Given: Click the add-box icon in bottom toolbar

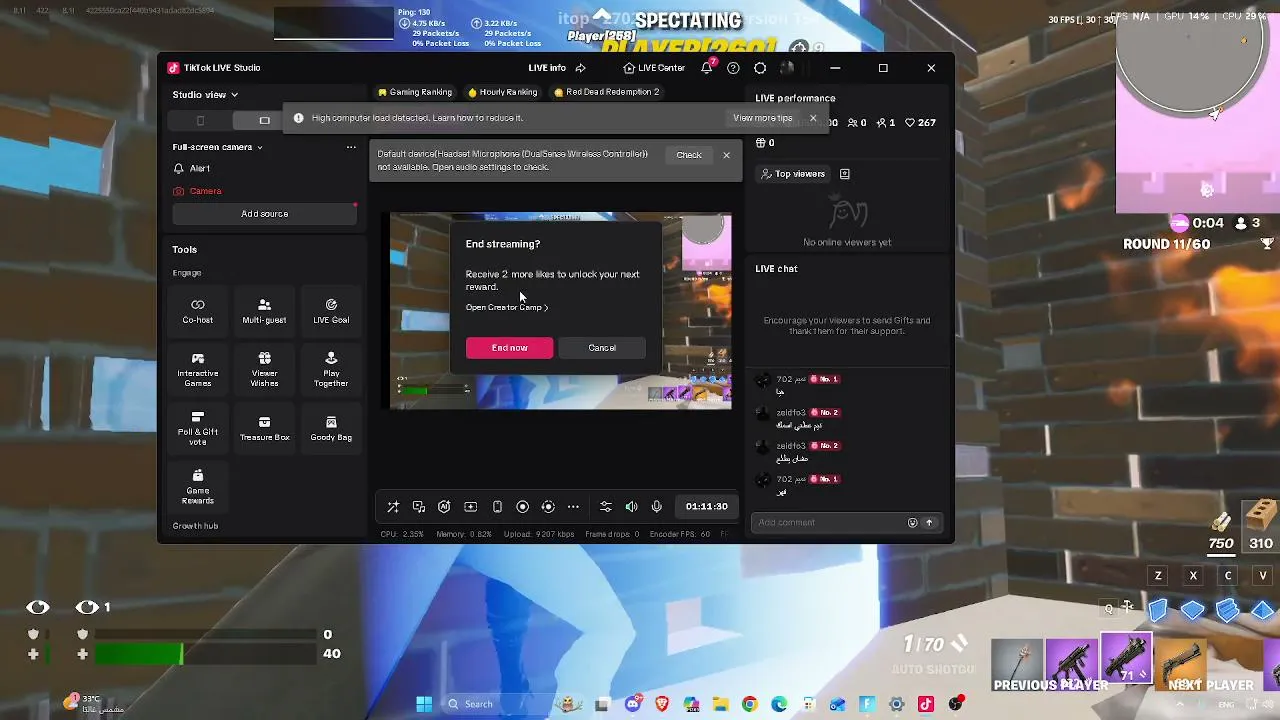Looking at the screenshot, I should (470, 507).
